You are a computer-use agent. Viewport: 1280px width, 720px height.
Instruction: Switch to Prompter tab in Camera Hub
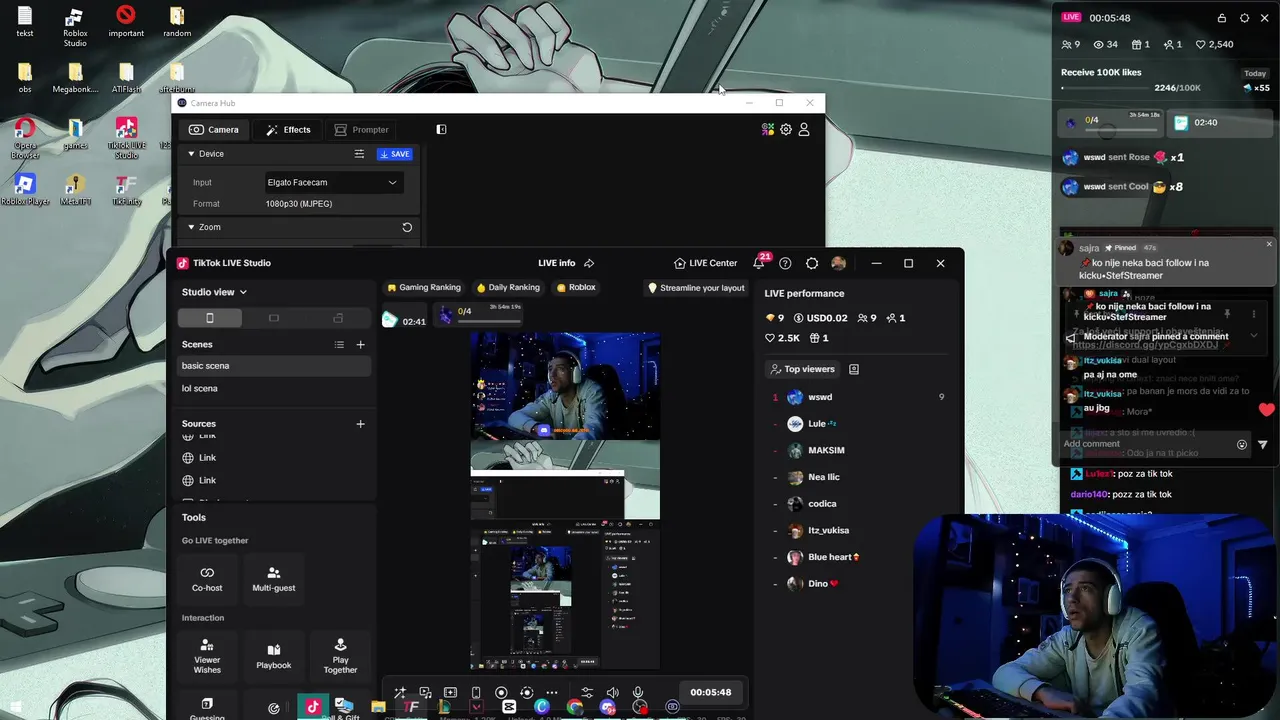362,129
